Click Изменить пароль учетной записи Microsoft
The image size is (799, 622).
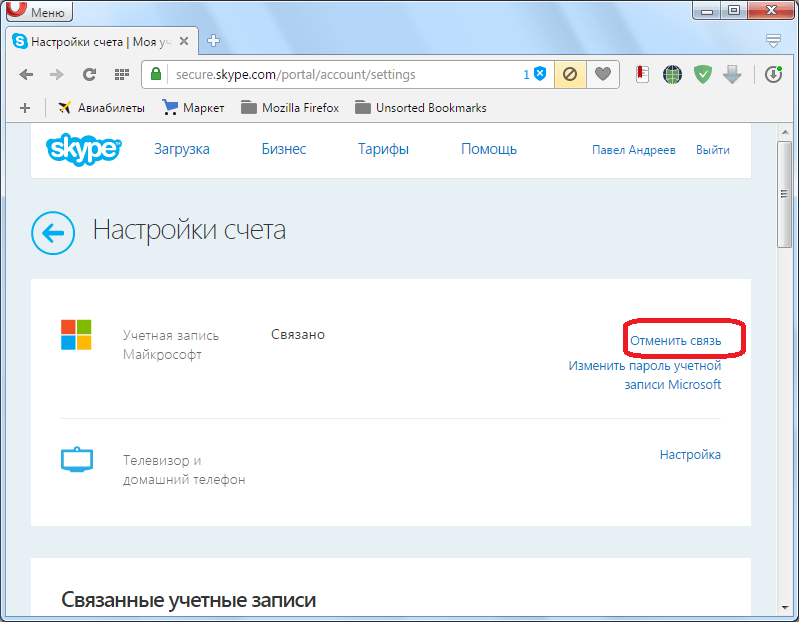(645, 375)
